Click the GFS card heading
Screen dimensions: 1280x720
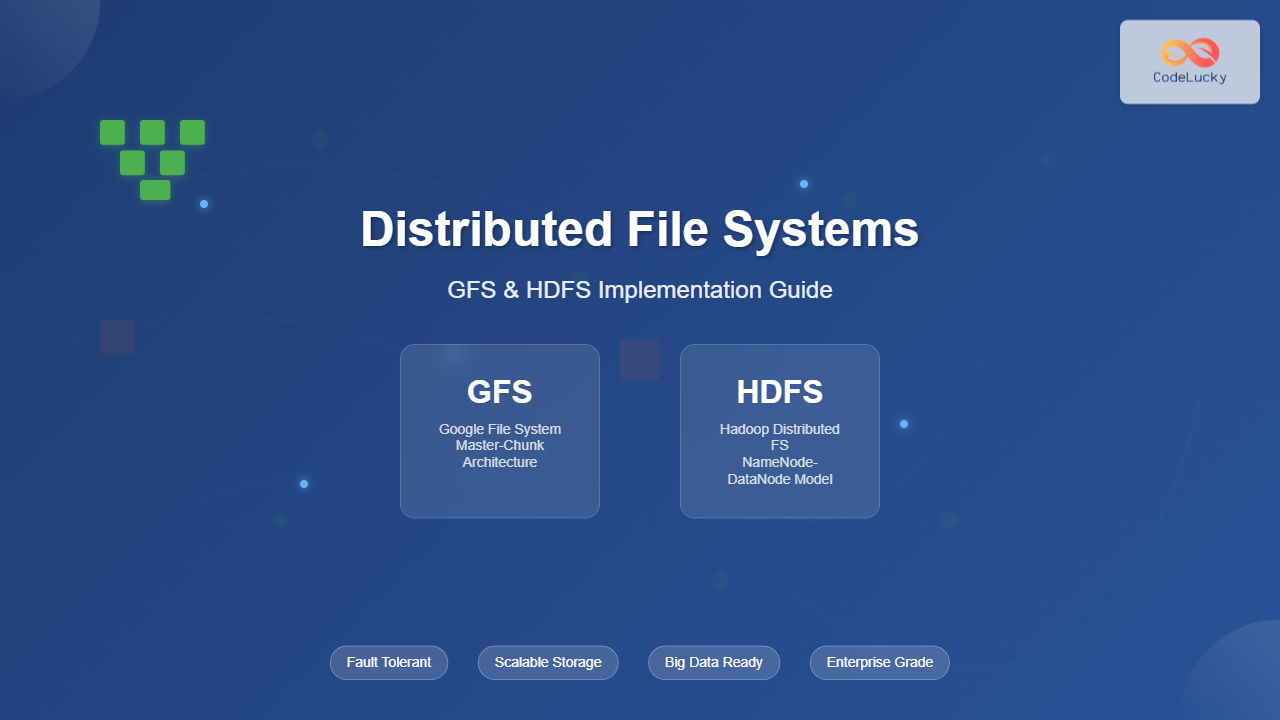499,392
